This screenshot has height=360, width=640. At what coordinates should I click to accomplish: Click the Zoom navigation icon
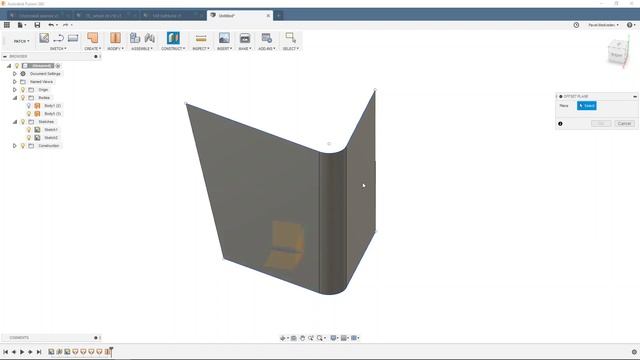311,338
